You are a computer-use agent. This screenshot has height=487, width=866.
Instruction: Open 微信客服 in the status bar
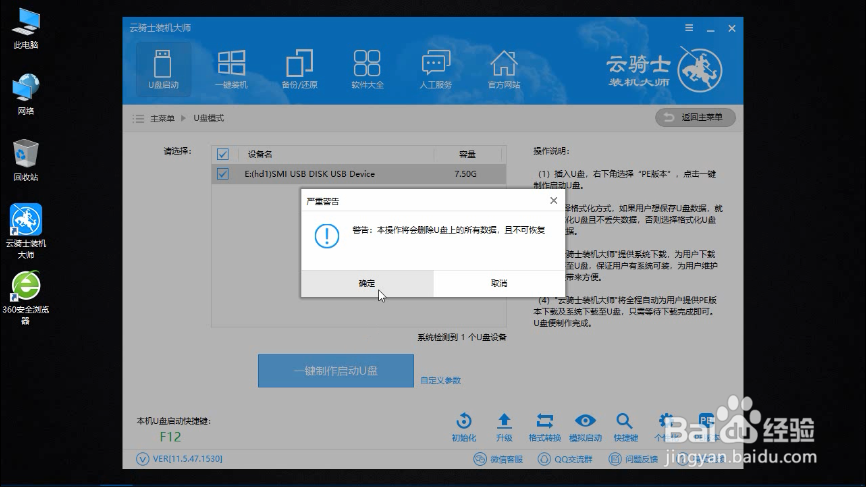[498, 459]
